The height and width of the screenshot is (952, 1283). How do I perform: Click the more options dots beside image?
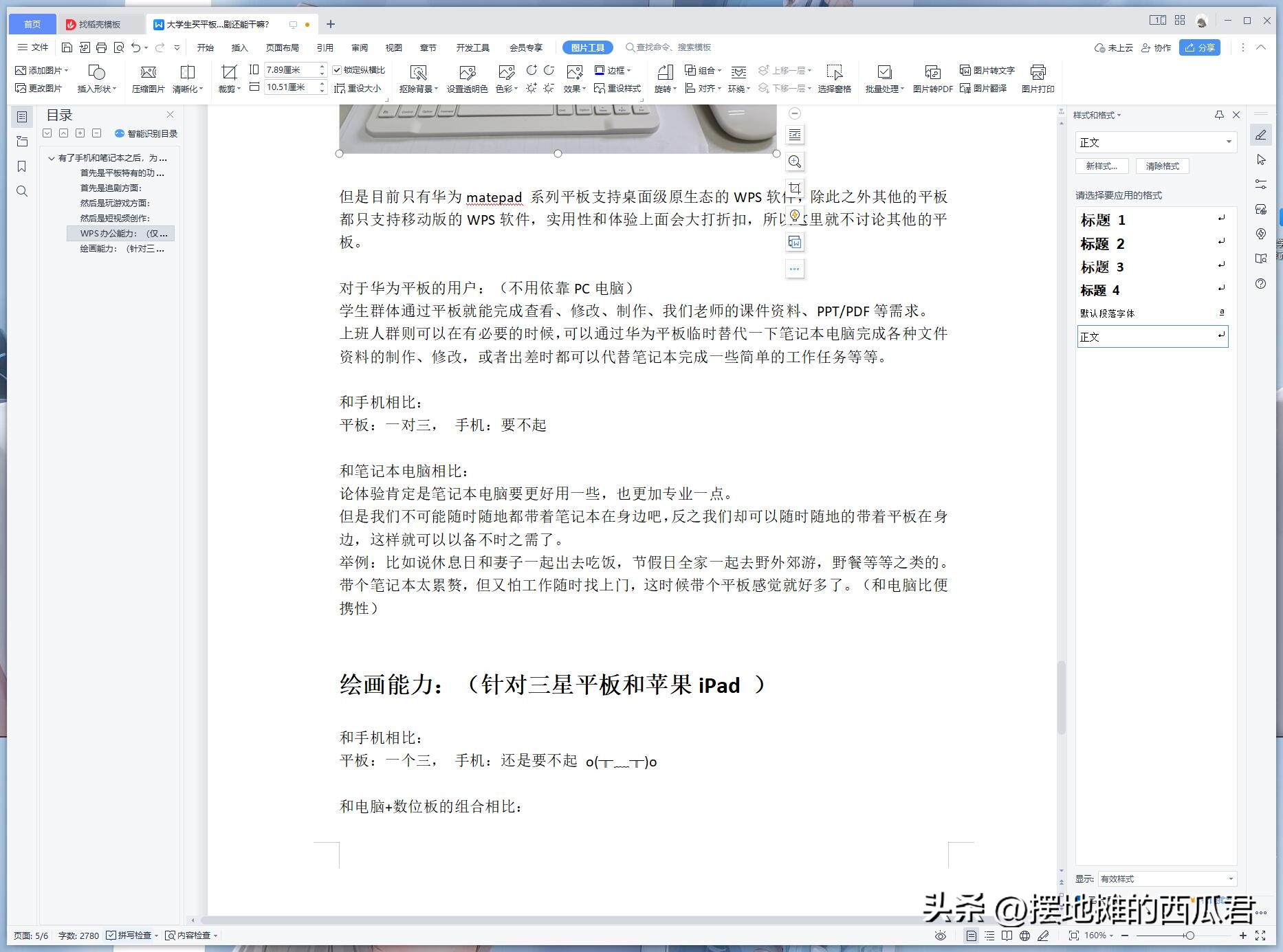(795, 269)
